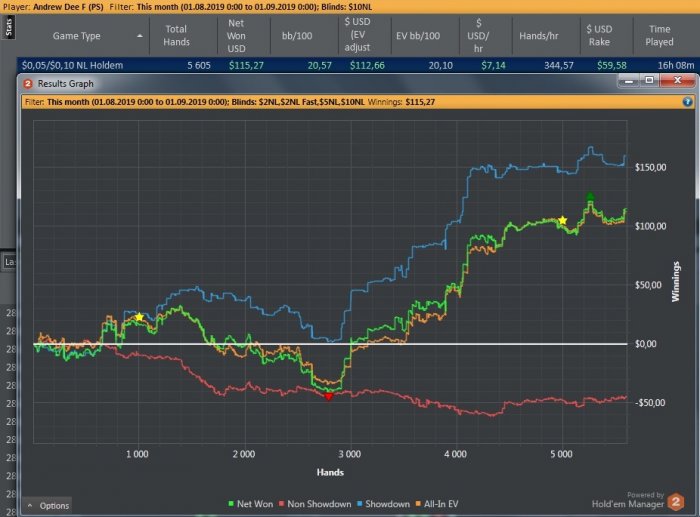Click the Results Graph window app icon
700x517 pixels.
point(28,83)
